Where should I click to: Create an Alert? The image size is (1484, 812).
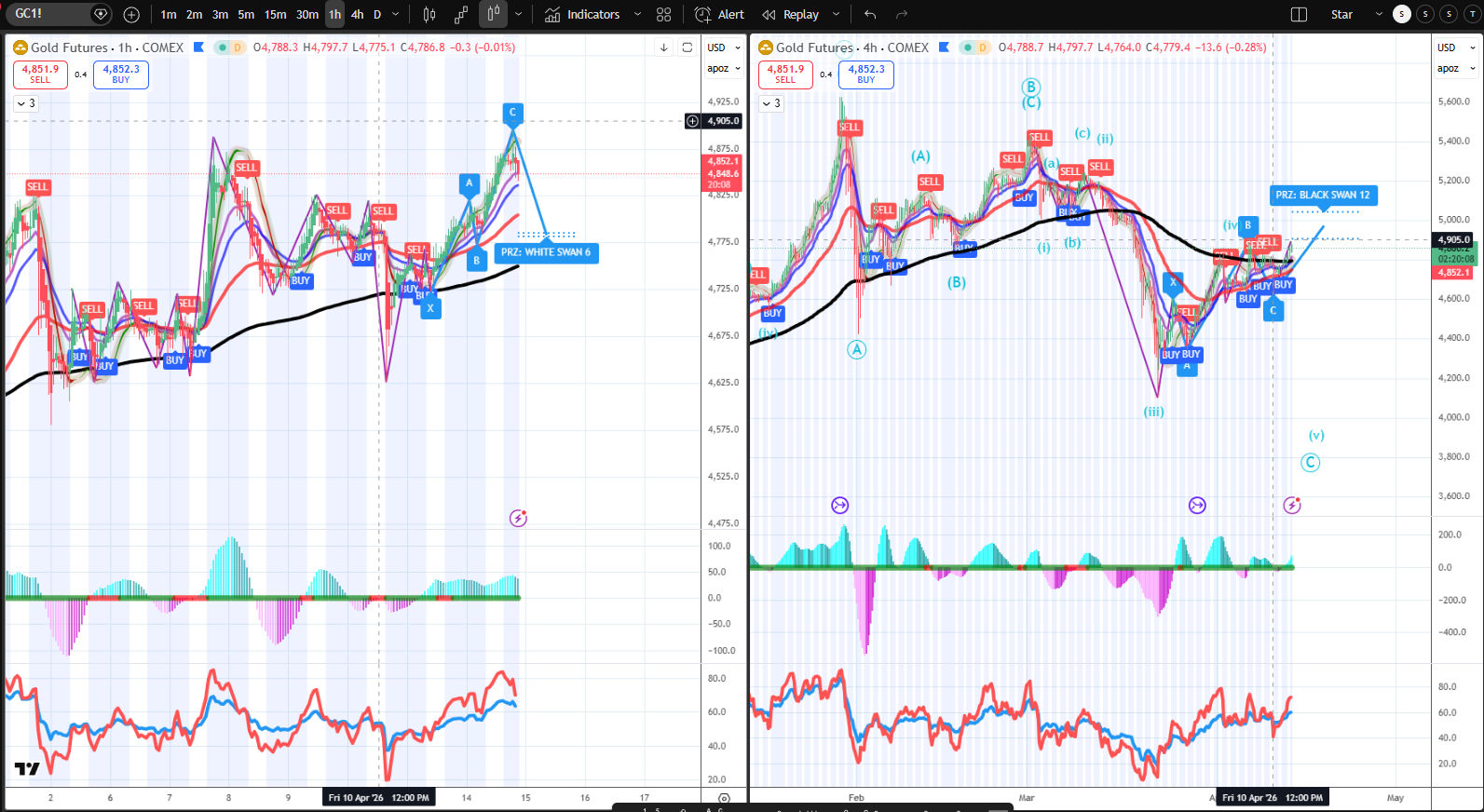[x=719, y=14]
